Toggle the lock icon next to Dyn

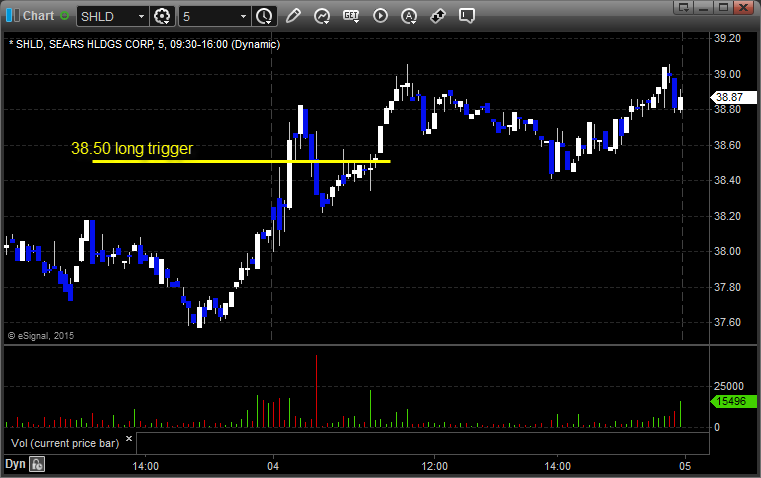(x=37, y=464)
